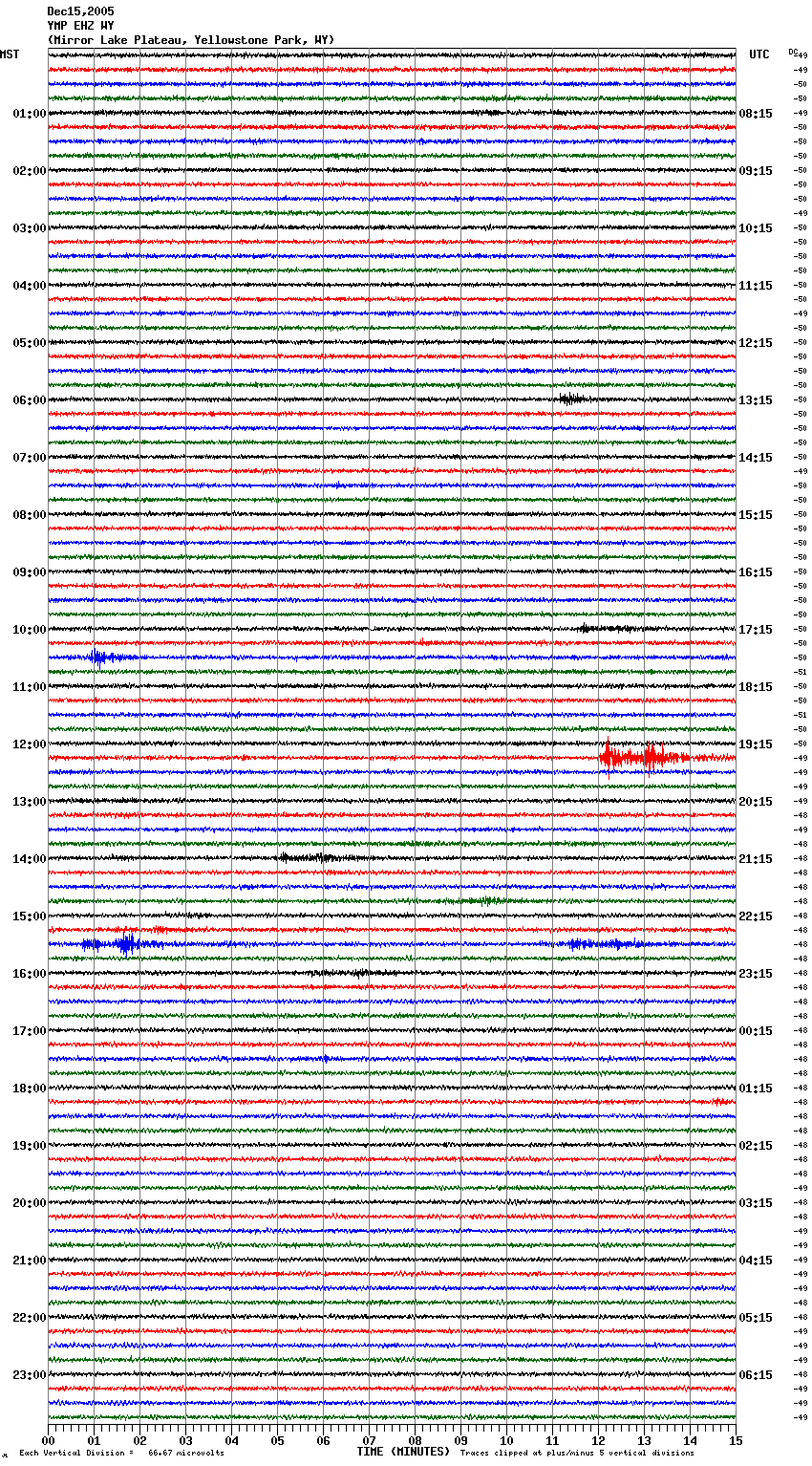
Task: Select the 14:00 MST row label
Action: tap(30, 859)
